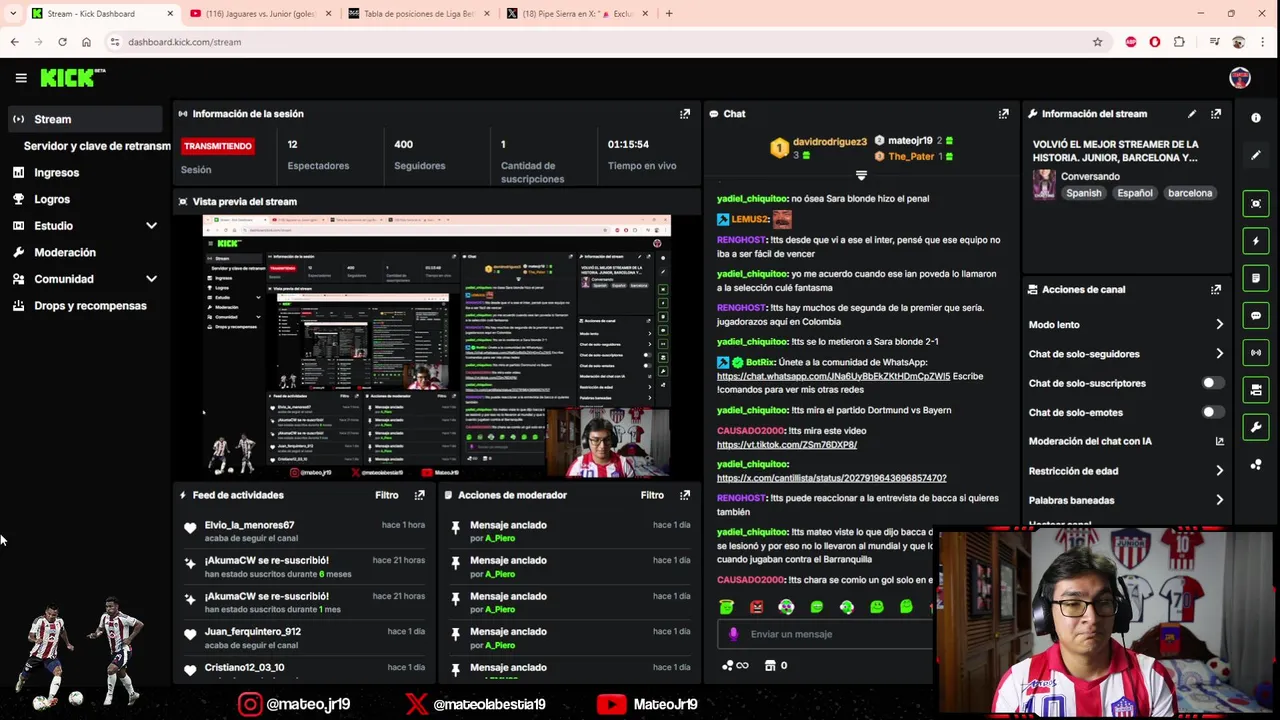Viewport: 1280px width, 720px height.
Task: Toggle the lightning bolt widget icon
Action: coord(1256,241)
